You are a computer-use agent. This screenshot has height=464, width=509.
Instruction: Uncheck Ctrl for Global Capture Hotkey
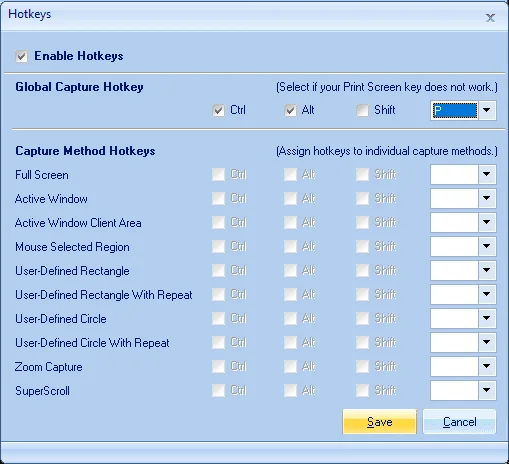pyautogui.click(x=218, y=110)
